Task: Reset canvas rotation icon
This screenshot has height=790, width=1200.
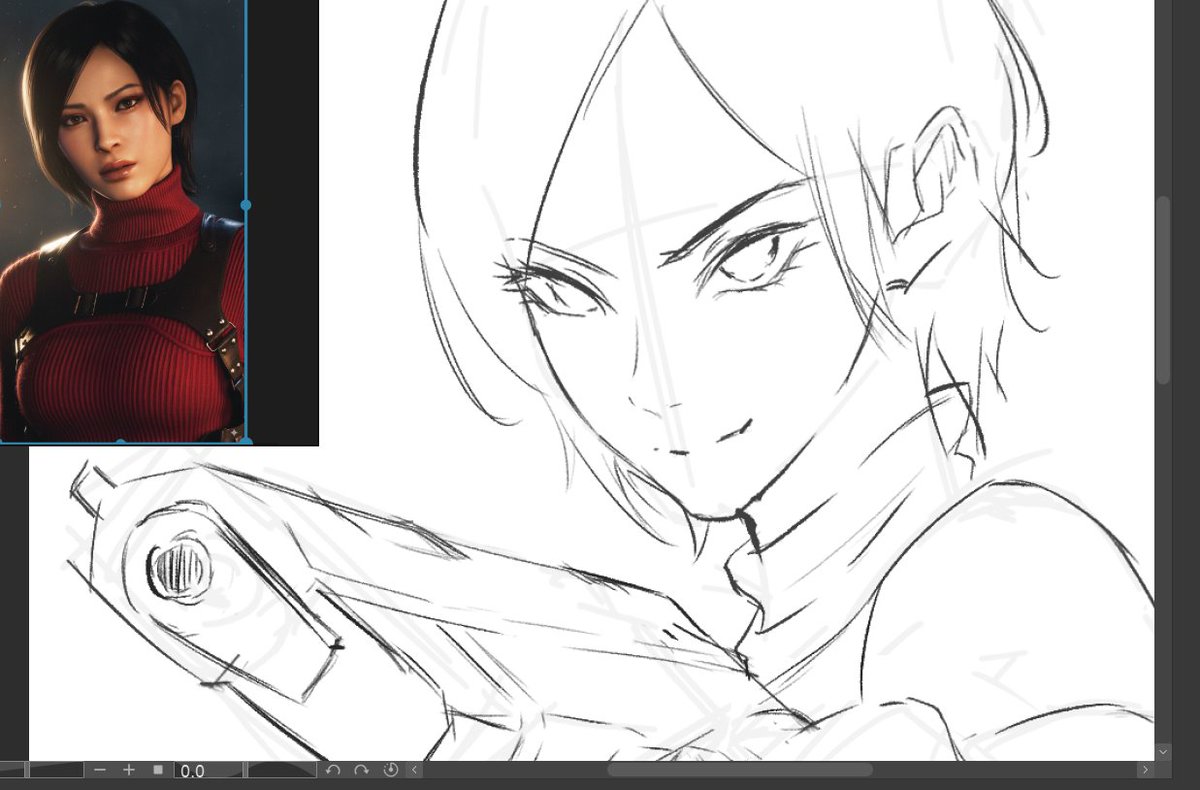Action: 390,770
